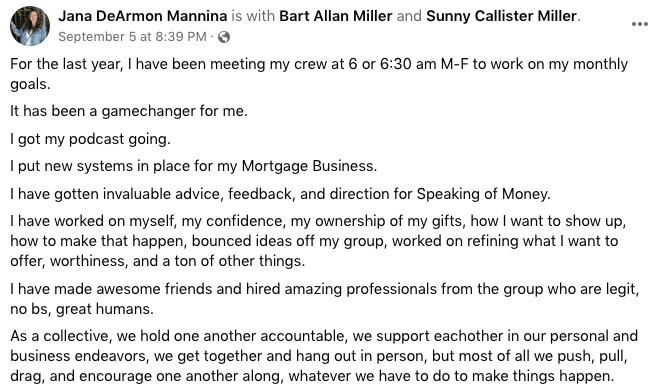Click the paragraph starting "I have made awesome friends"
Screen dimensions: 670x388
[325, 299]
